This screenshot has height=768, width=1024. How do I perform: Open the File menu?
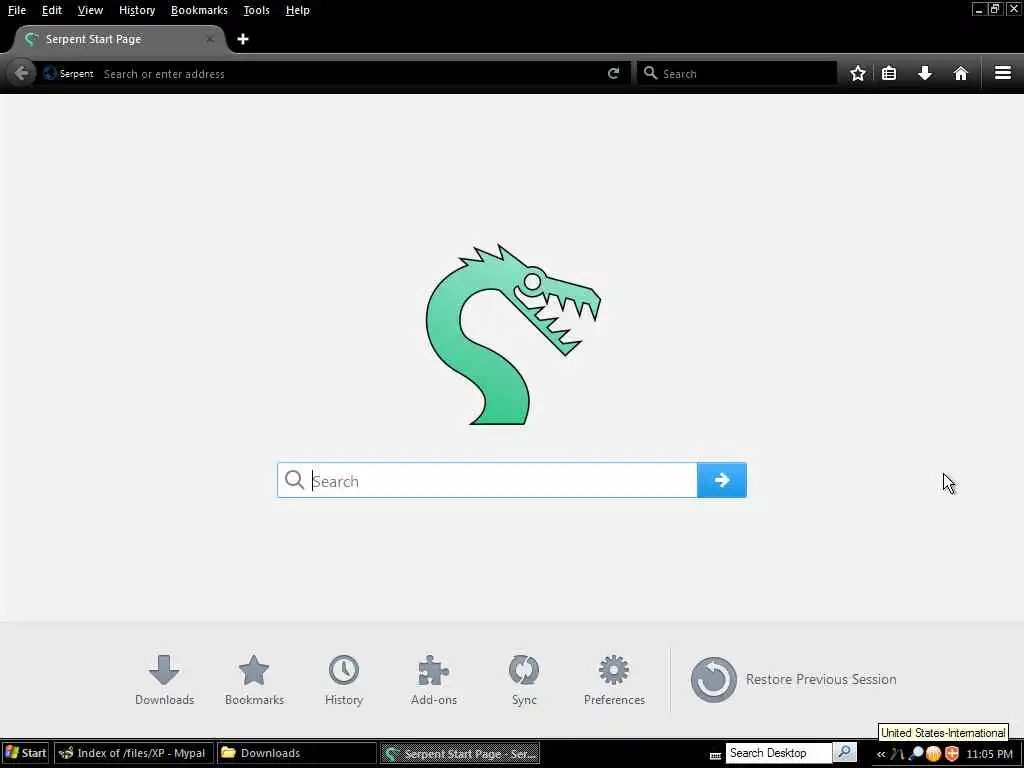pos(16,10)
